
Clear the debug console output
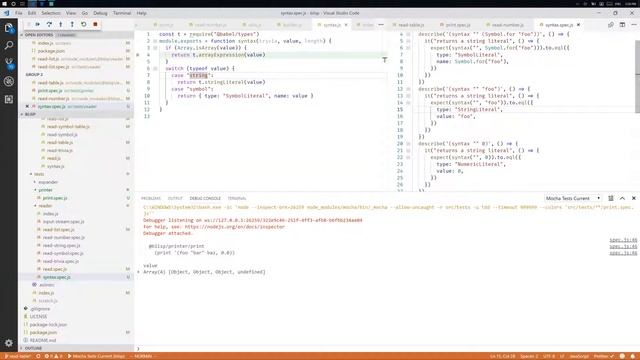click(611, 198)
